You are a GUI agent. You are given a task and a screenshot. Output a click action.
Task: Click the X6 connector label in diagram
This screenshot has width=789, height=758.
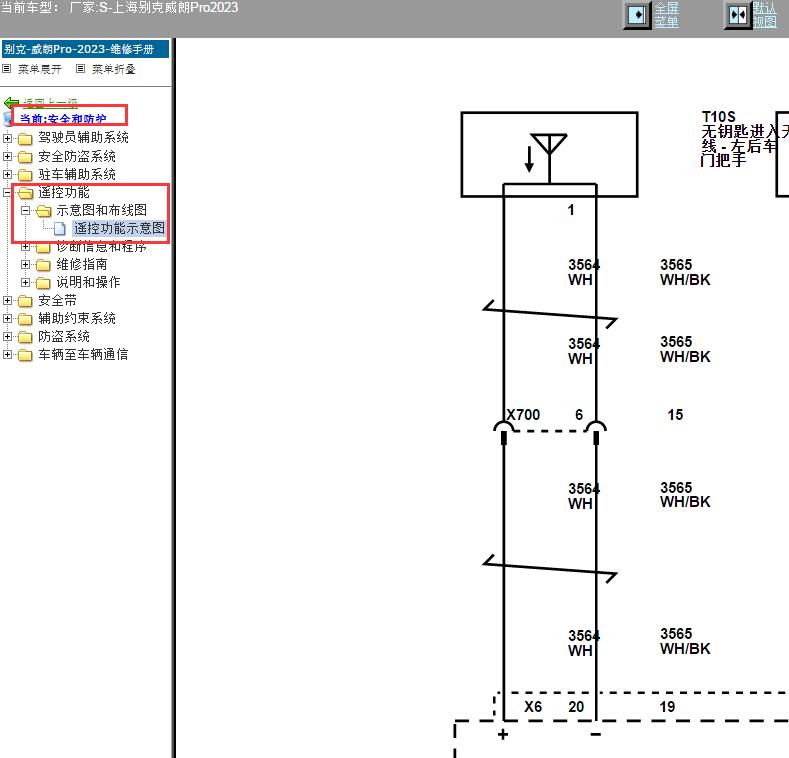coord(533,707)
